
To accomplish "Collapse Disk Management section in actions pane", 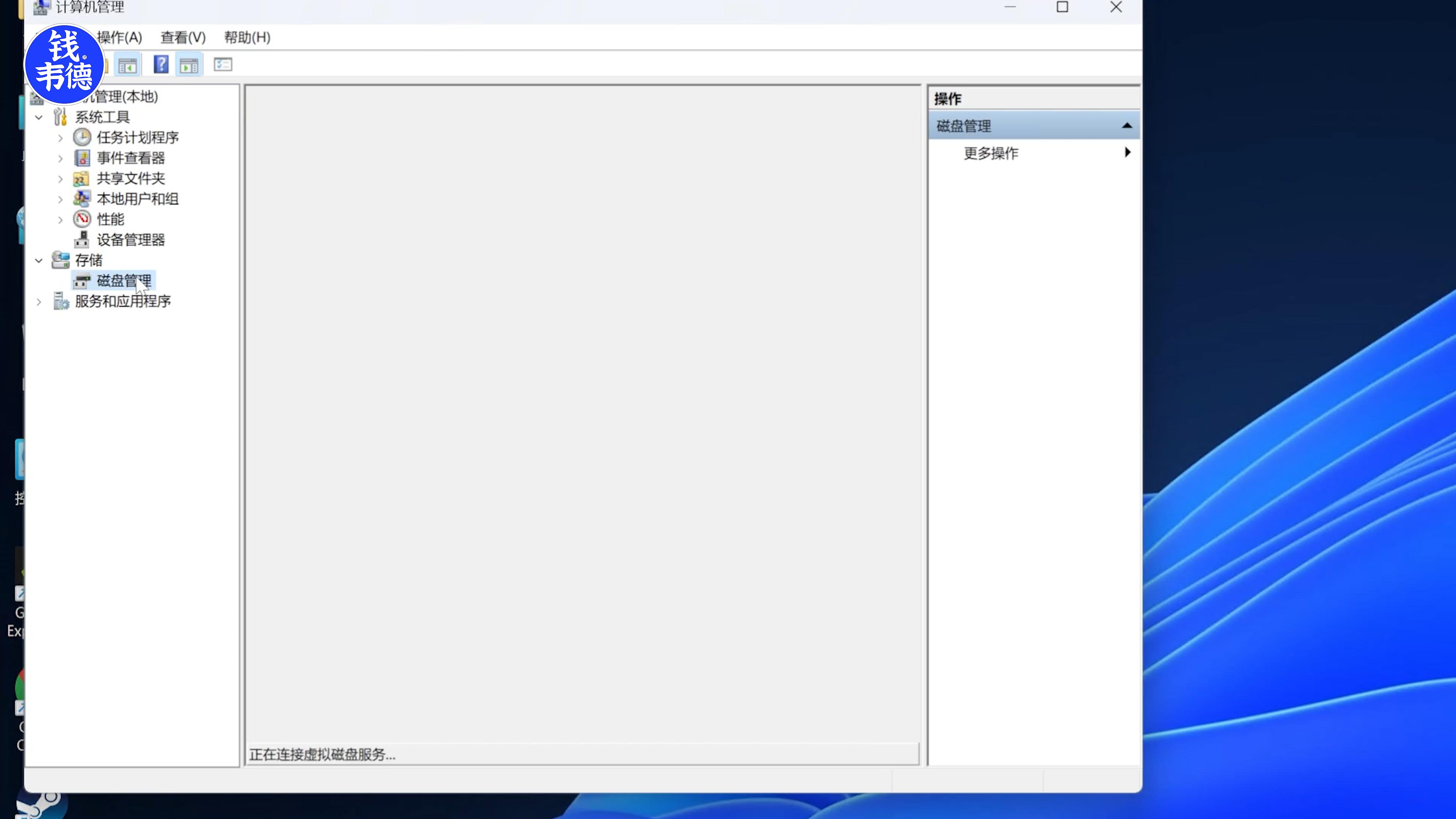I will [x=1127, y=126].
